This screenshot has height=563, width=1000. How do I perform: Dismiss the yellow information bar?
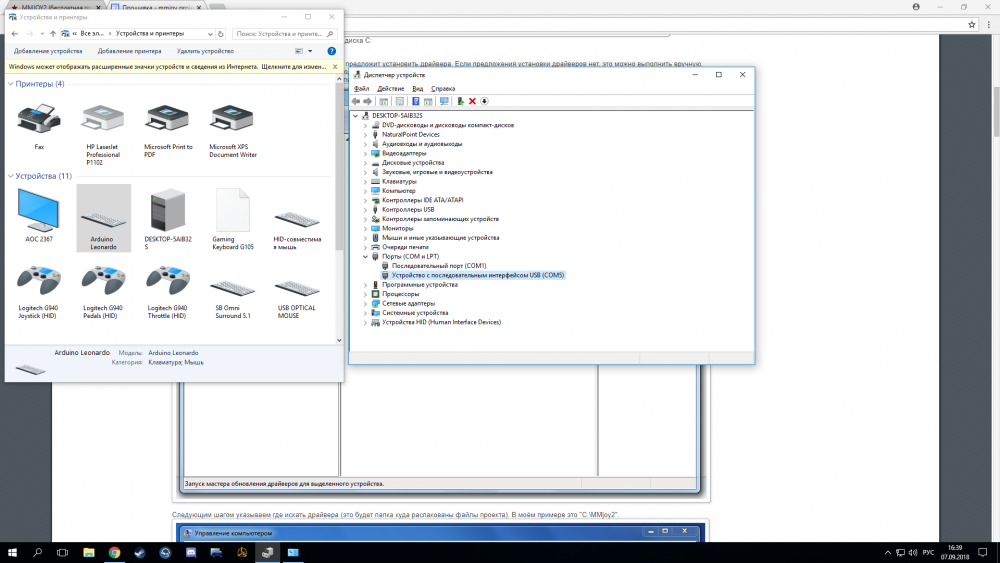coord(335,66)
